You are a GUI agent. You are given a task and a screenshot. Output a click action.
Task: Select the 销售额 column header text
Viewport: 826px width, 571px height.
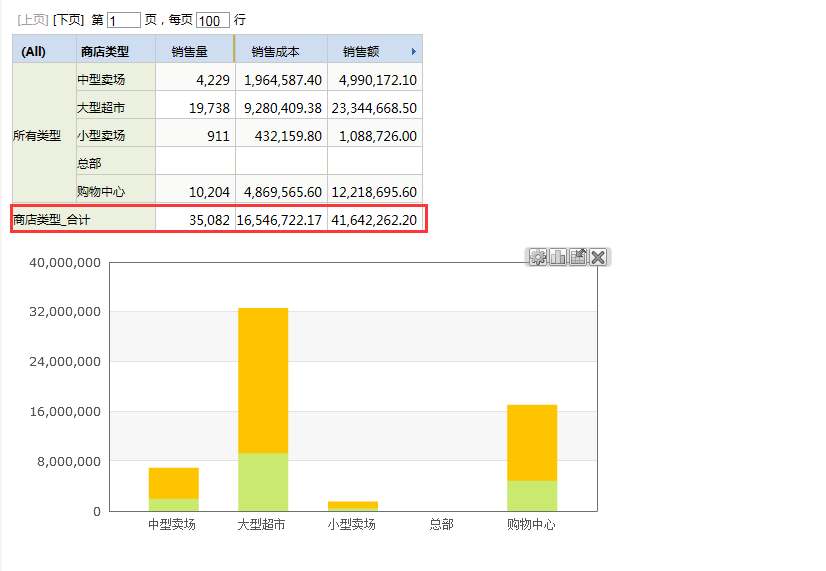(361, 52)
